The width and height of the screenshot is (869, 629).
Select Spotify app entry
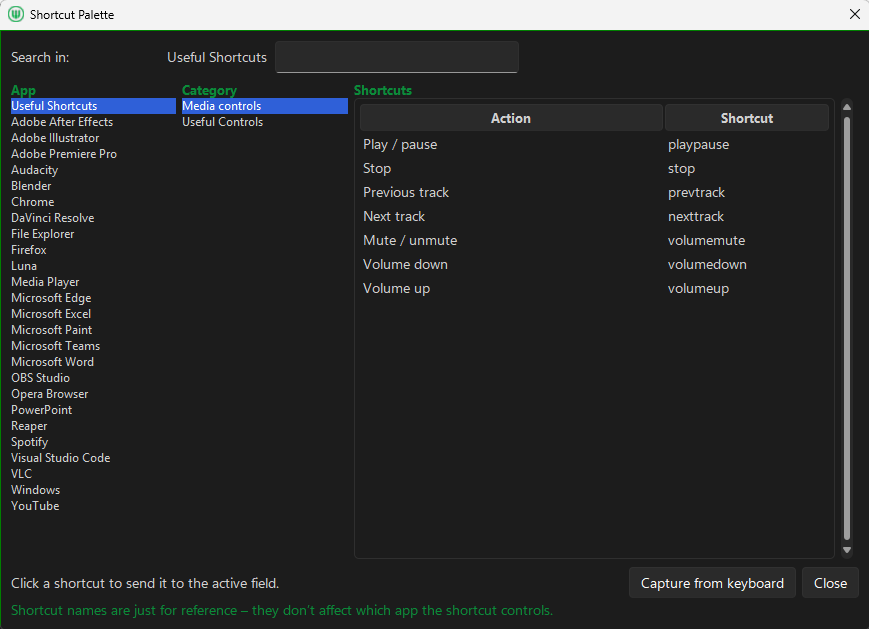(x=30, y=443)
